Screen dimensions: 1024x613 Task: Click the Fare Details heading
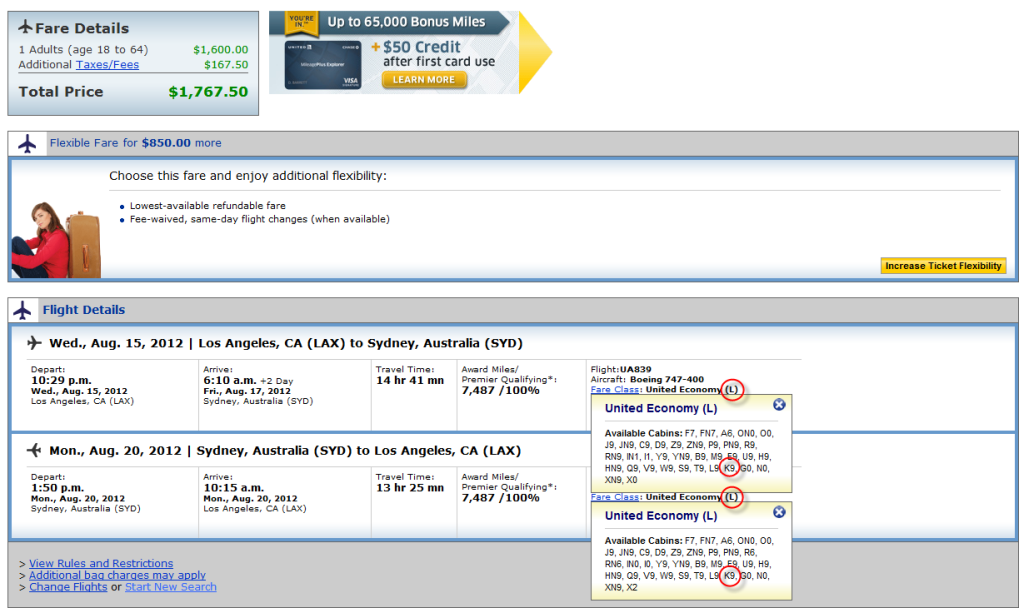(x=82, y=28)
